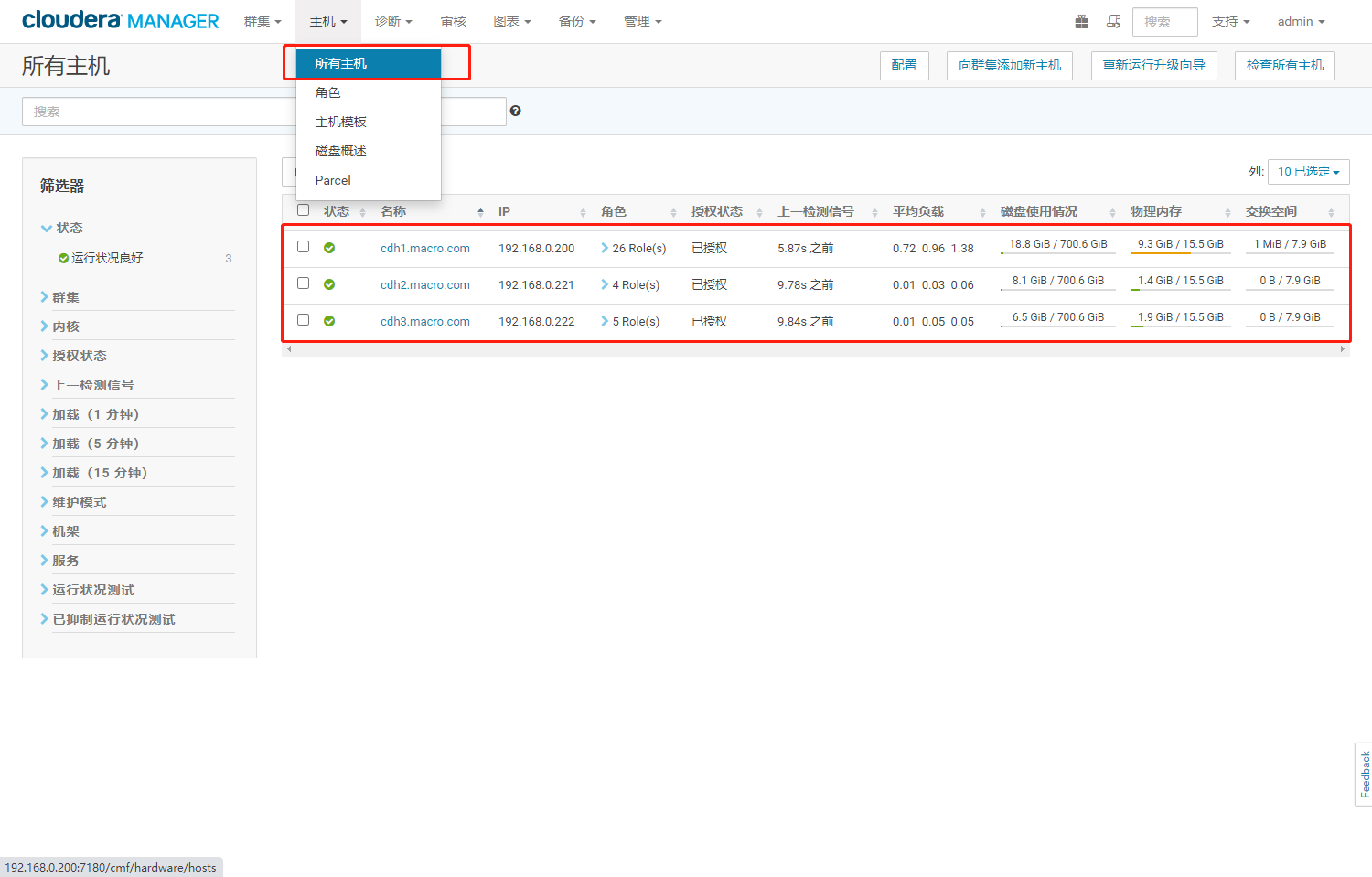This screenshot has height=877, width=1372.
Task: Open the 审核 page
Action: [453, 21]
